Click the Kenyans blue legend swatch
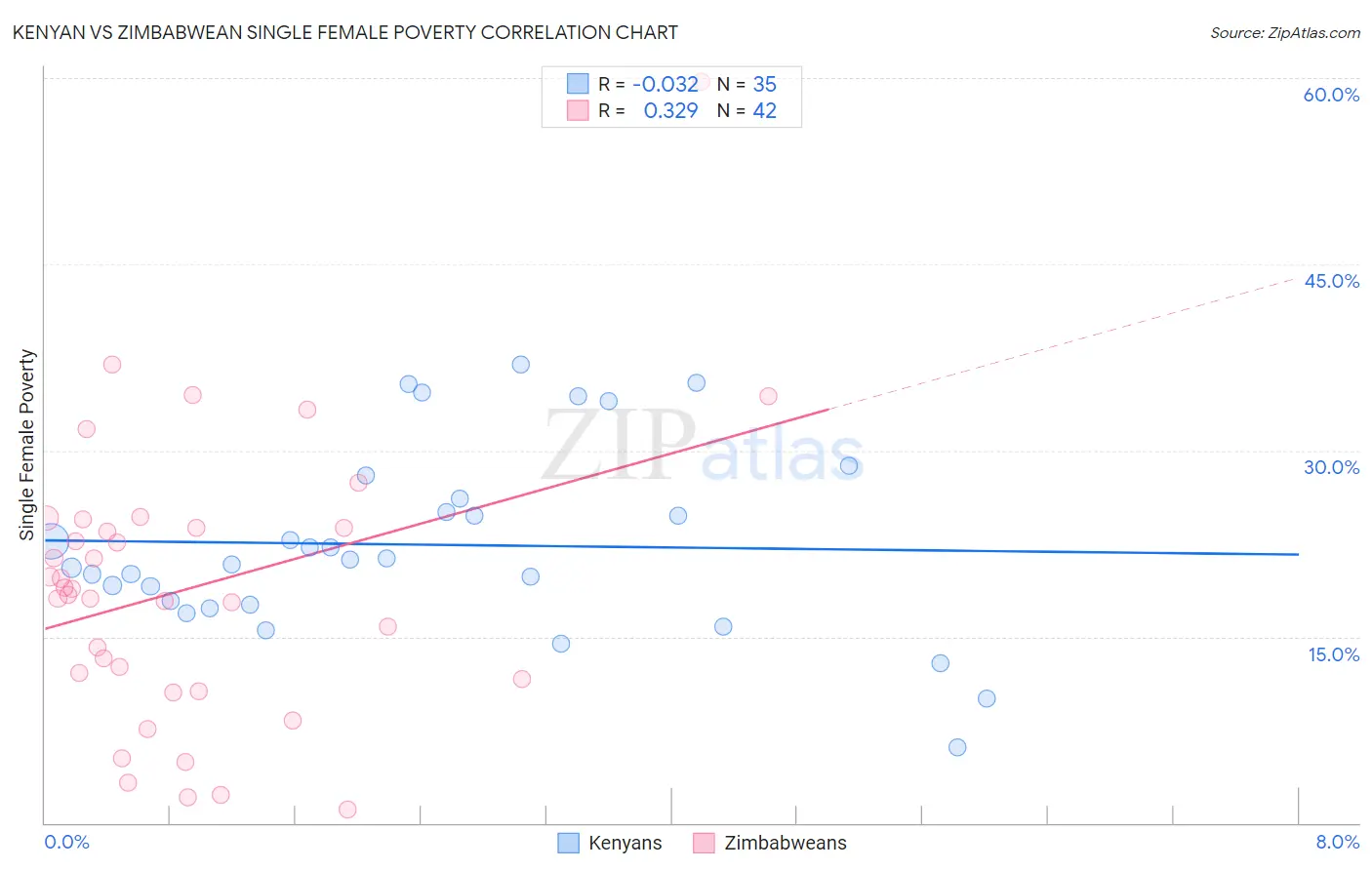The image size is (1372, 870). (x=569, y=843)
